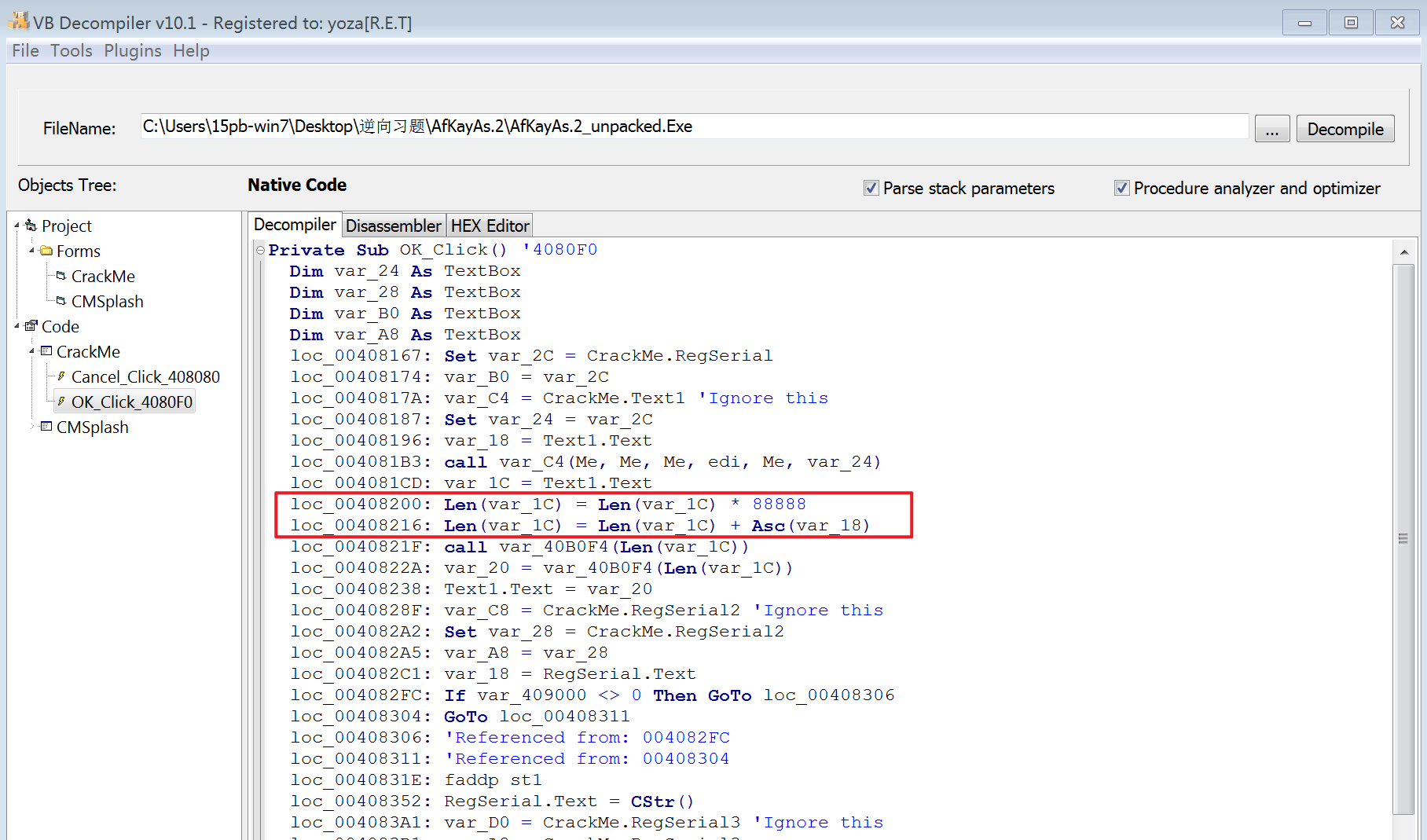Viewport: 1427px width, 840px height.
Task: Open the Plugins menu
Action: coord(133,50)
